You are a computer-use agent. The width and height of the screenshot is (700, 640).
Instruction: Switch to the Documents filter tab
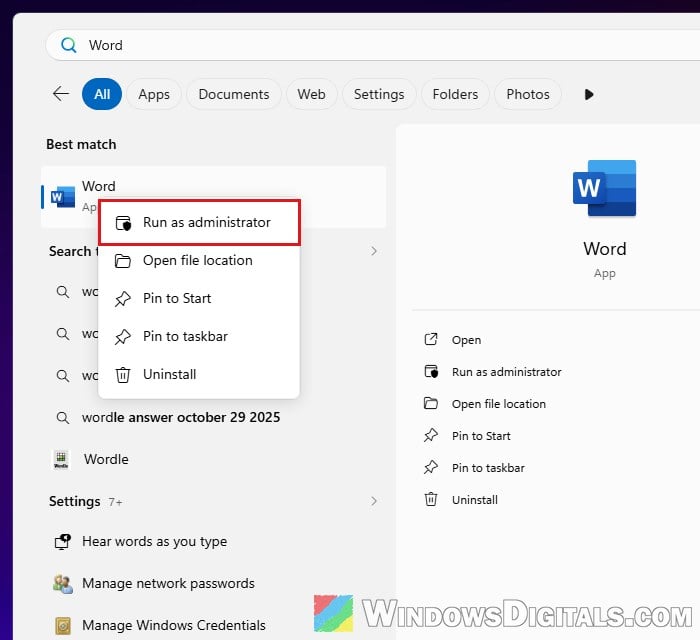click(x=234, y=94)
